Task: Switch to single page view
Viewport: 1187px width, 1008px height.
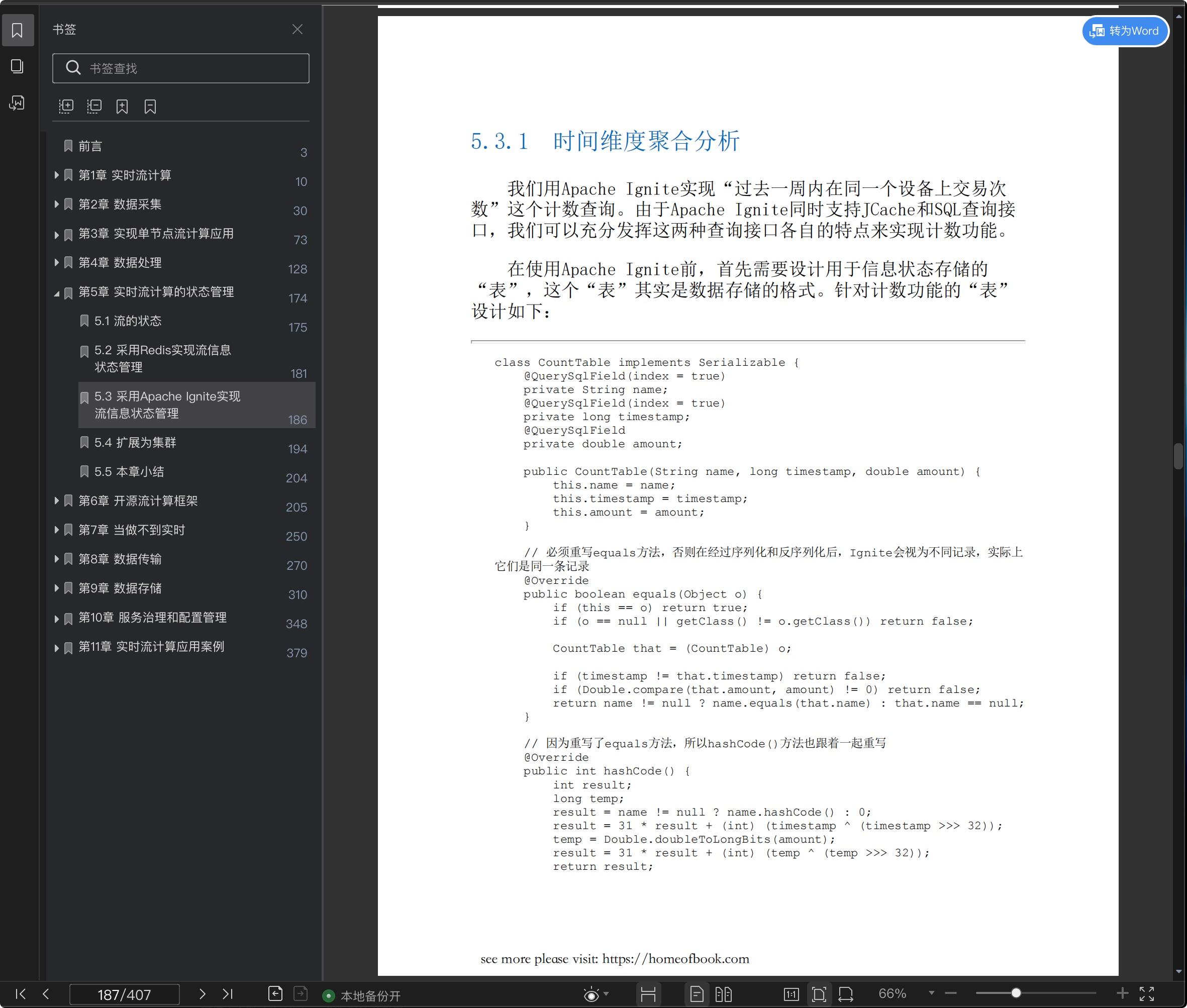Action: coord(697,994)
